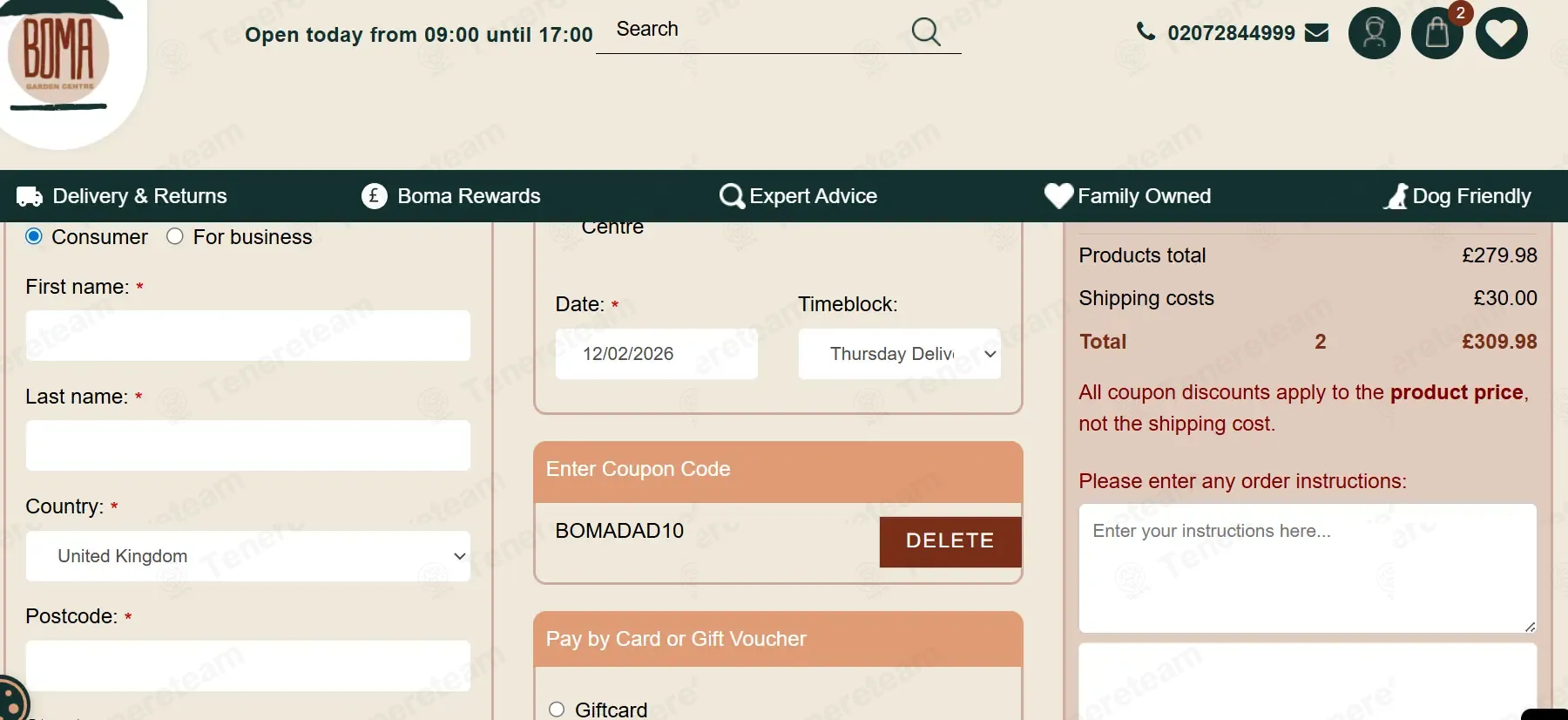
Task: Click the Pay by Card or Gift Voucher header
Action: pyautogui.click(x=778, y=639)
